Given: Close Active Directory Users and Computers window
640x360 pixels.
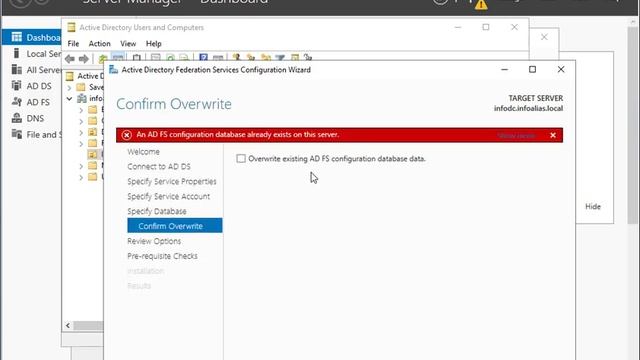Looking at the screenshot, I should [x=514, y=27].
